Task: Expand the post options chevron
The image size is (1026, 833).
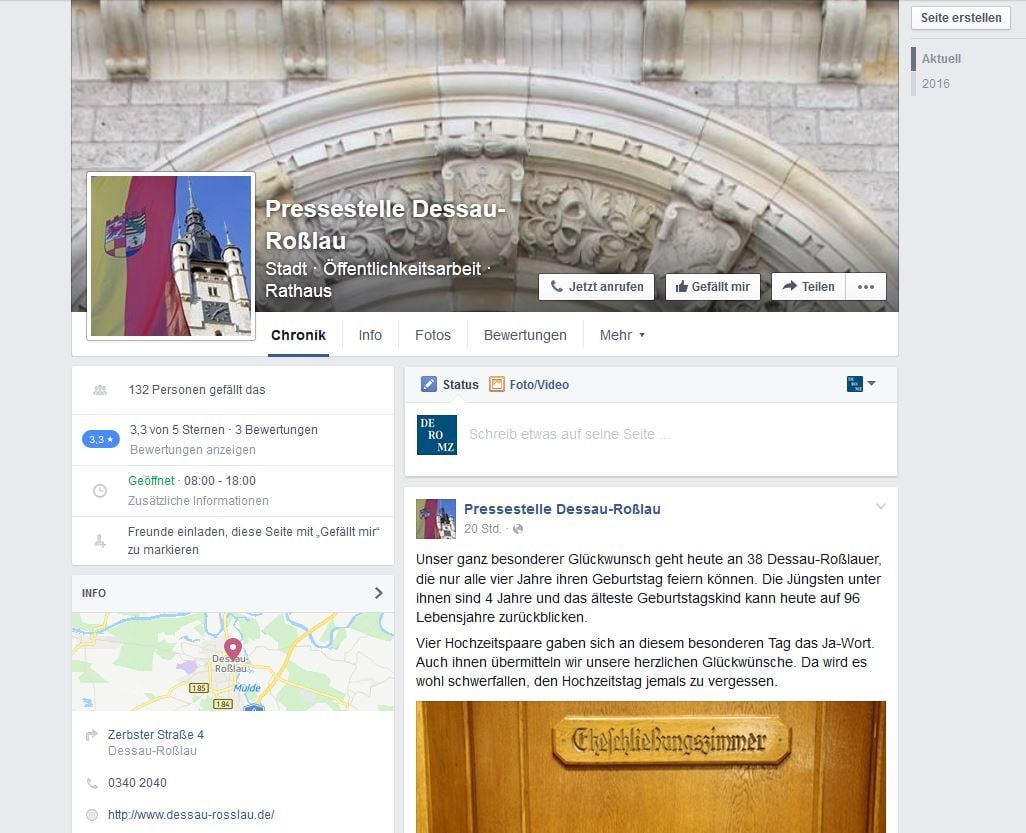Action: pyautogui.click(x=881, y=506)
